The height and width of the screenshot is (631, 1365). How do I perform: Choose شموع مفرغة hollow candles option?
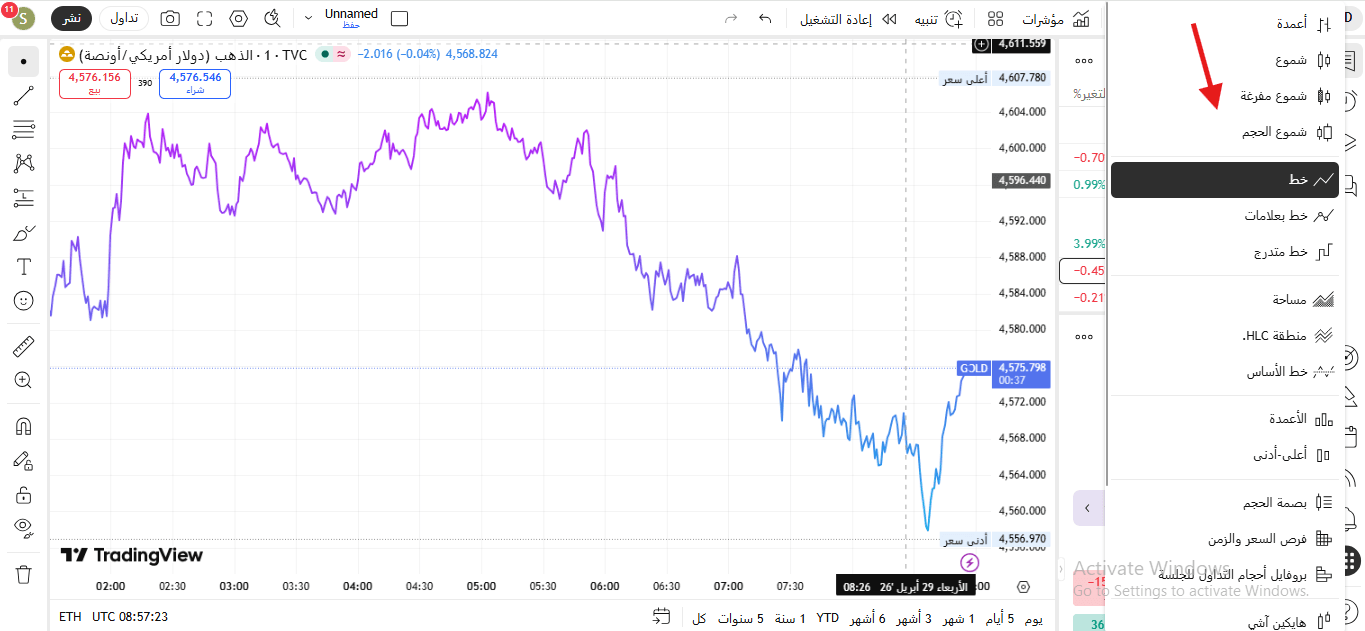click(1225, 96)
